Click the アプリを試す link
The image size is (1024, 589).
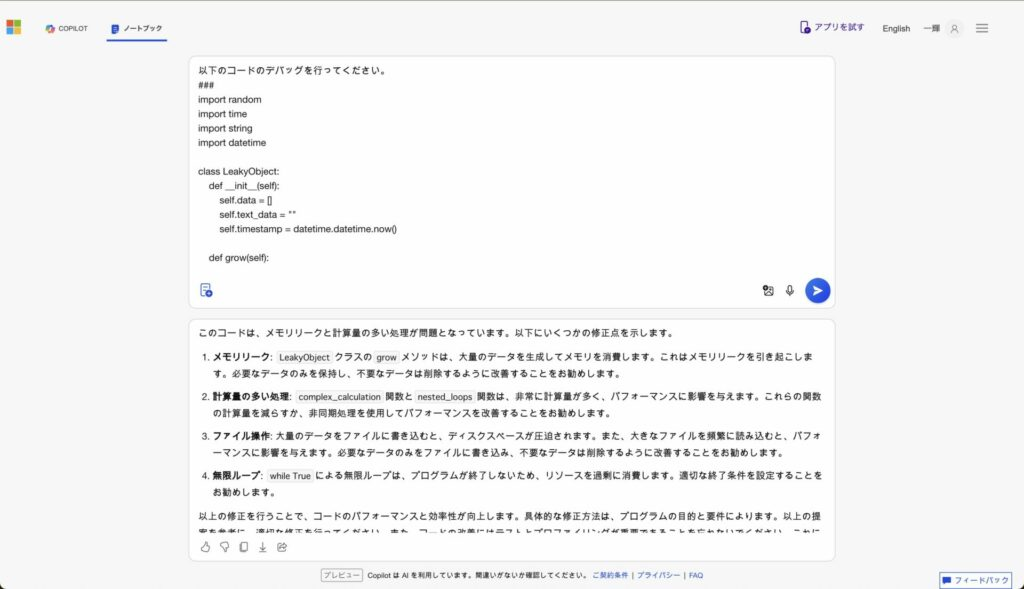point(831,28)
